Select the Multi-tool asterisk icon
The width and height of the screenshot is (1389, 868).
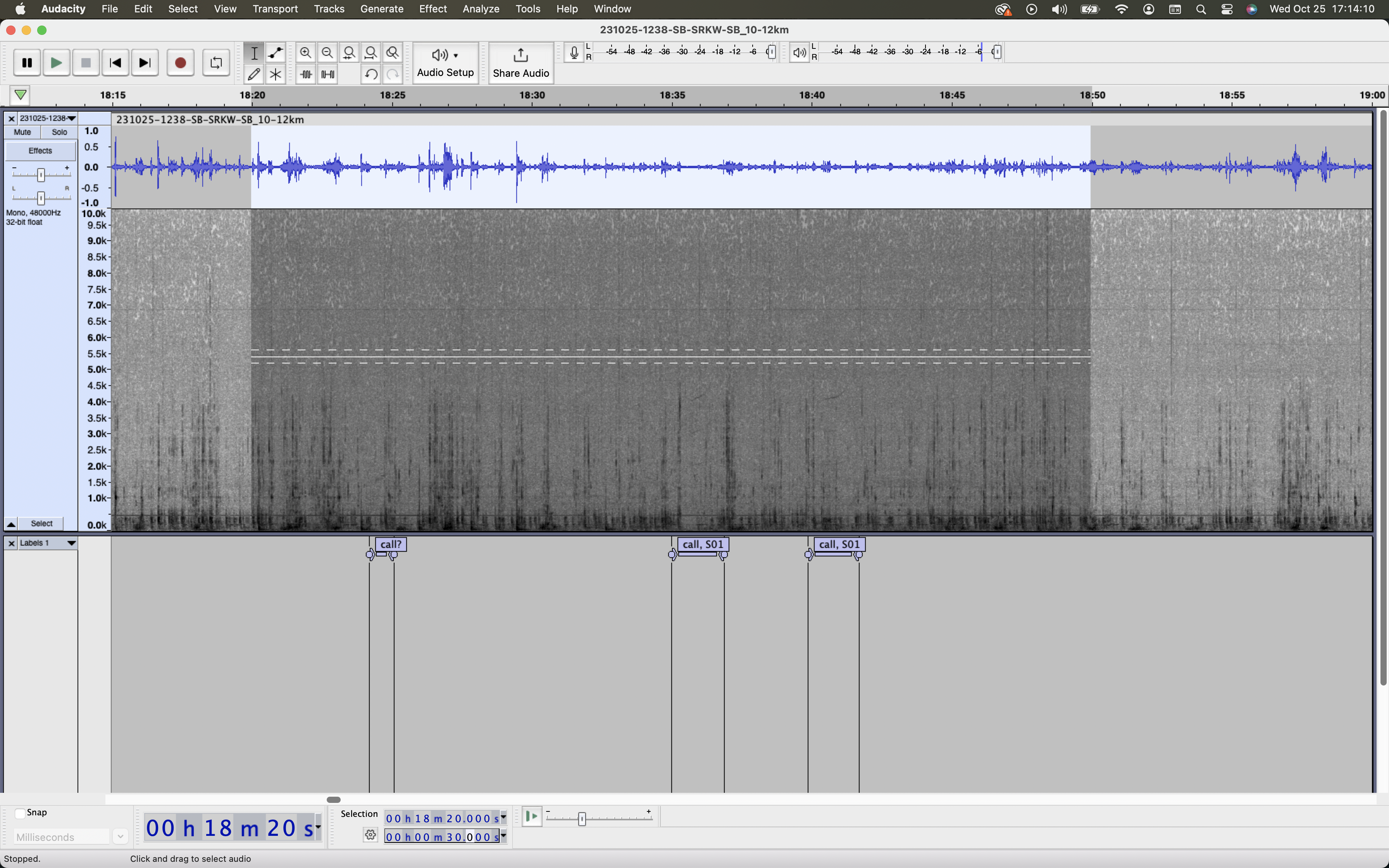[x=276, y=75]
